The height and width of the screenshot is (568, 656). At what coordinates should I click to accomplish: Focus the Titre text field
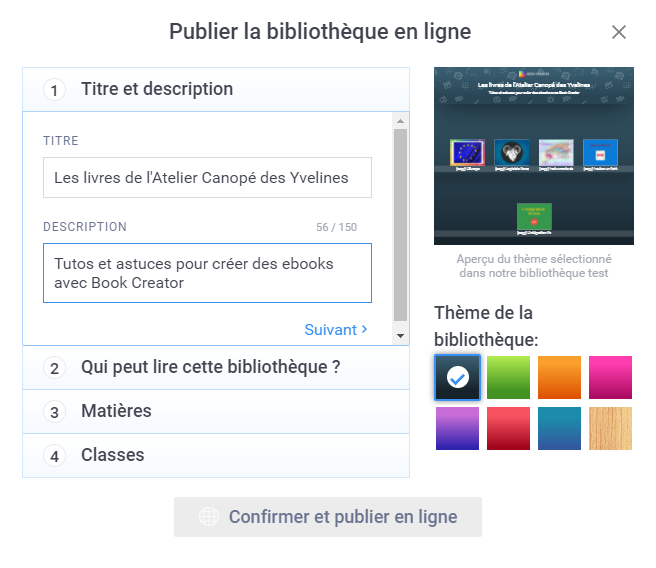pos(207,178)
